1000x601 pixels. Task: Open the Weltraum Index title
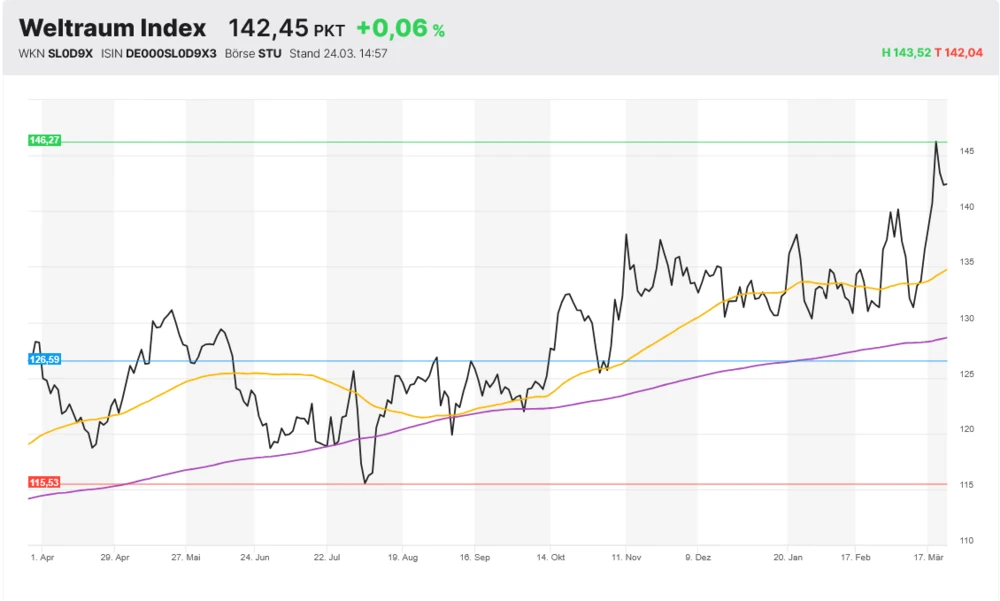click(115, 27)
